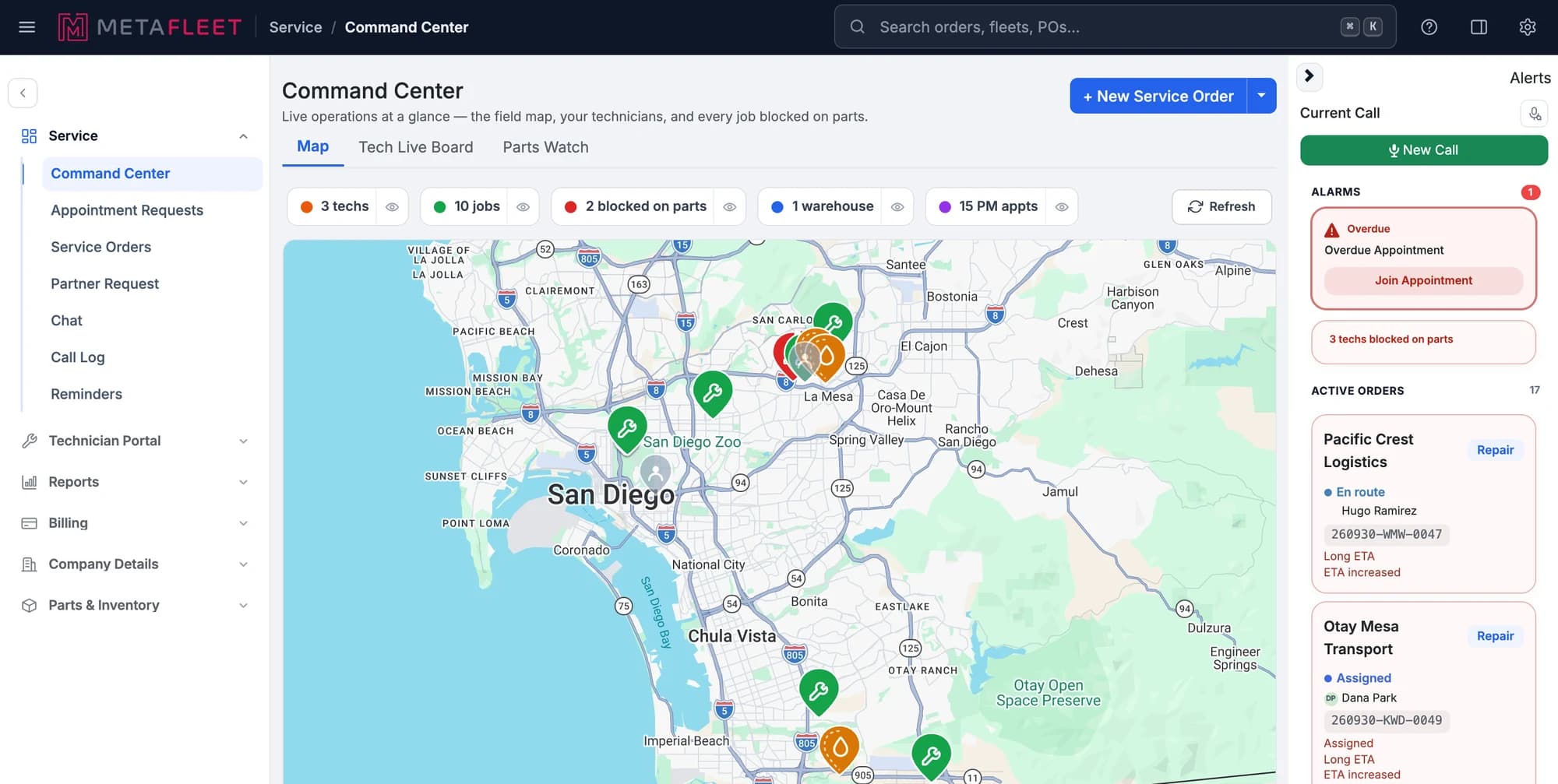The width and height of the screenshot is (1558, 784).
Task: Click the MetaFleet logo
Action: [x=150, y=27]
